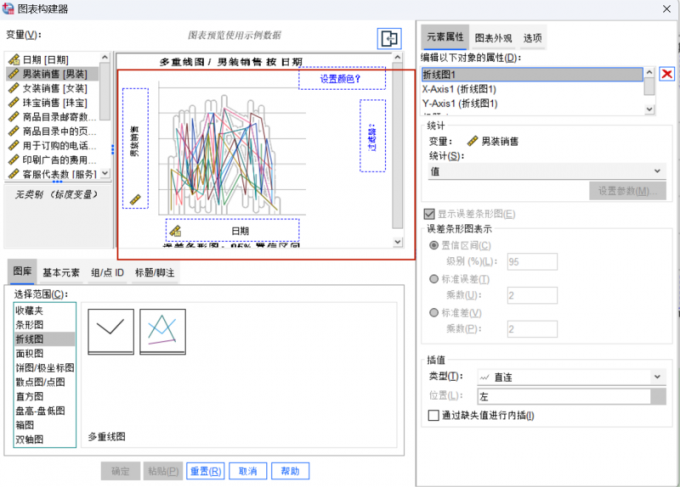Image resolution: width=680 pixels, height=487 pixels.
Task: Select 条形图 in gallery list
Action: 45,325
